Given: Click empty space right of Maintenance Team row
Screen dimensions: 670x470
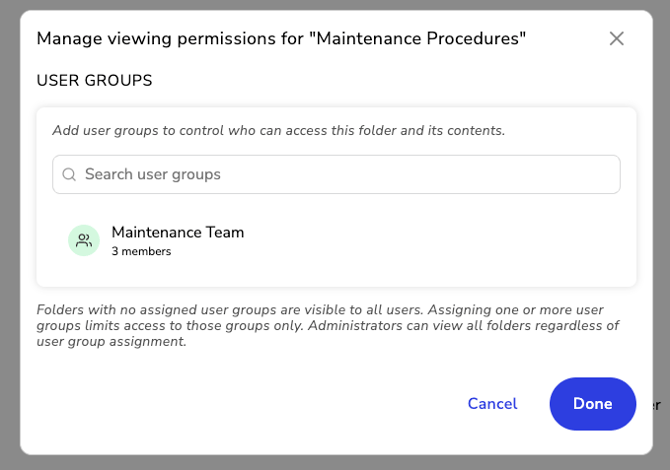Looking at the screenshot, I should (x=450, y=240).
